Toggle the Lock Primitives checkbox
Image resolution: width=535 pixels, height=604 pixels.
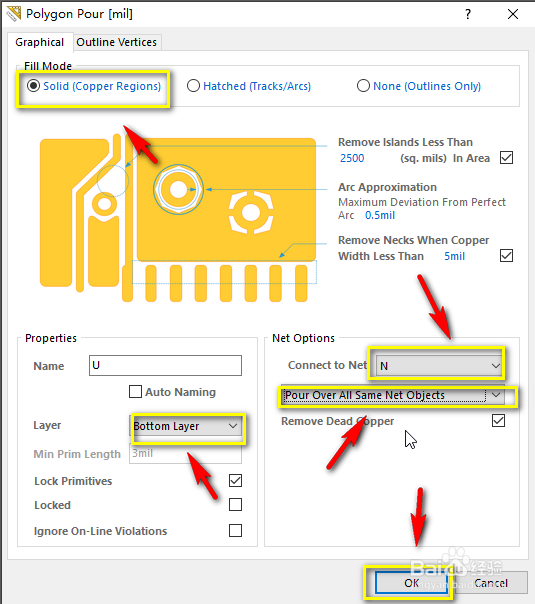click(235, 480)
